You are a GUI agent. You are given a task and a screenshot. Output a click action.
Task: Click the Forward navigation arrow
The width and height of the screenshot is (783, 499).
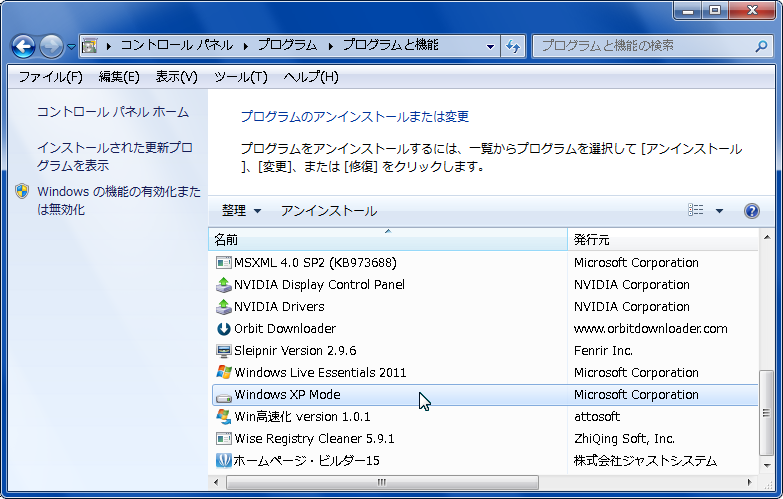[51, 46]
